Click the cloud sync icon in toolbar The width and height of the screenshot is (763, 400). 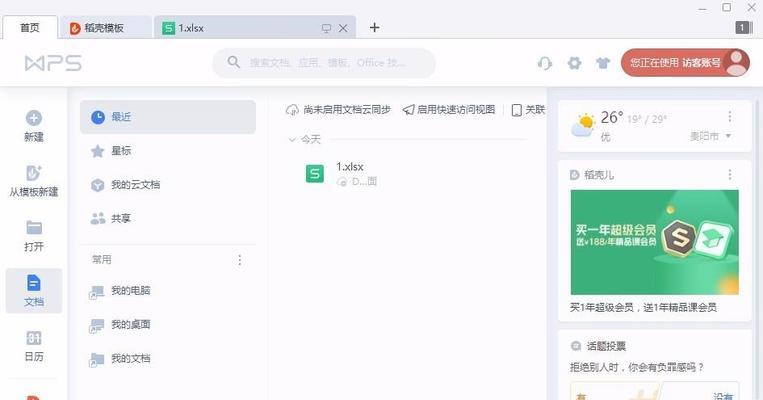(x=292, y=110)
